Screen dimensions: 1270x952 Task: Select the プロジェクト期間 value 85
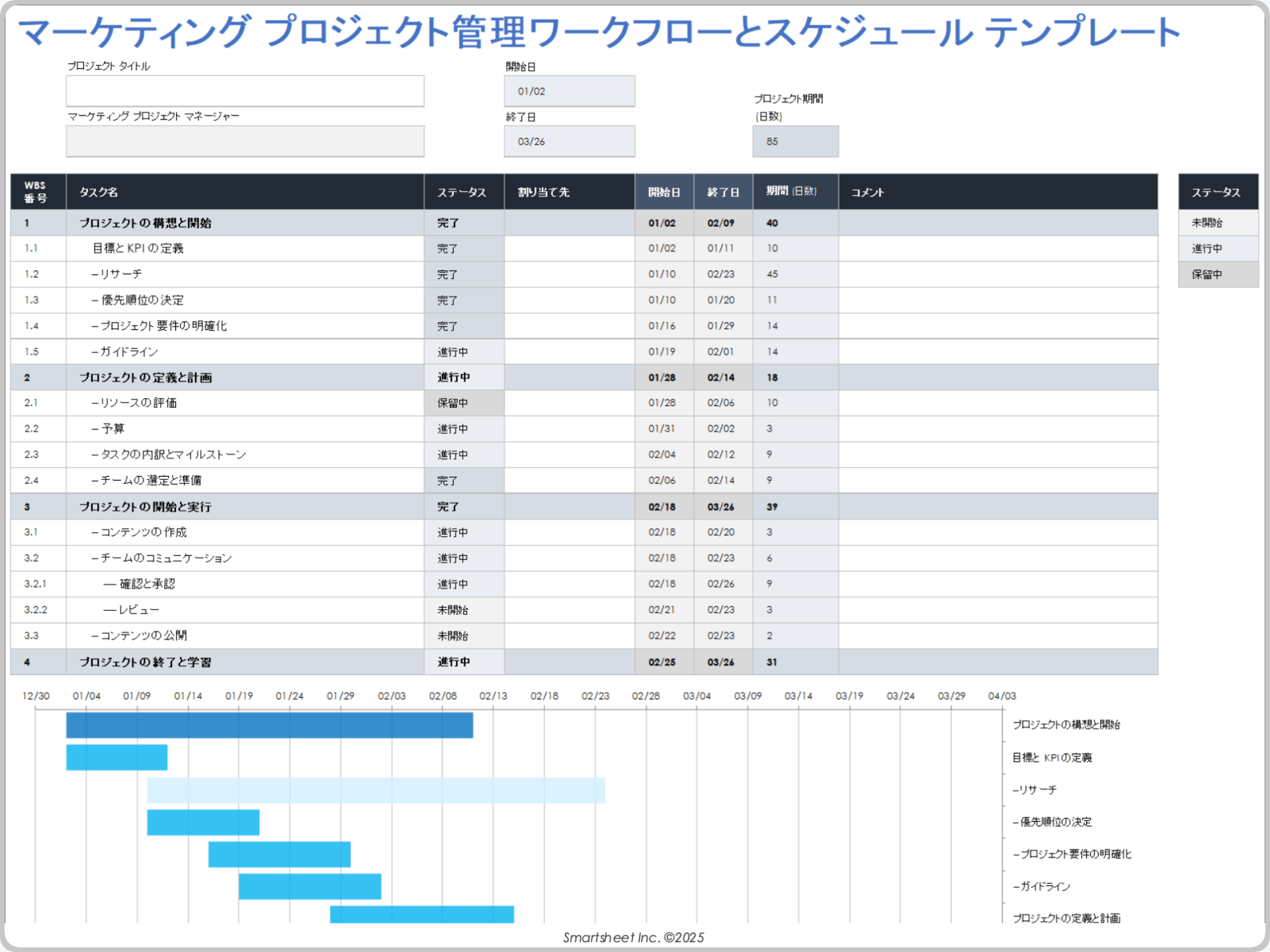pos(796,141)
